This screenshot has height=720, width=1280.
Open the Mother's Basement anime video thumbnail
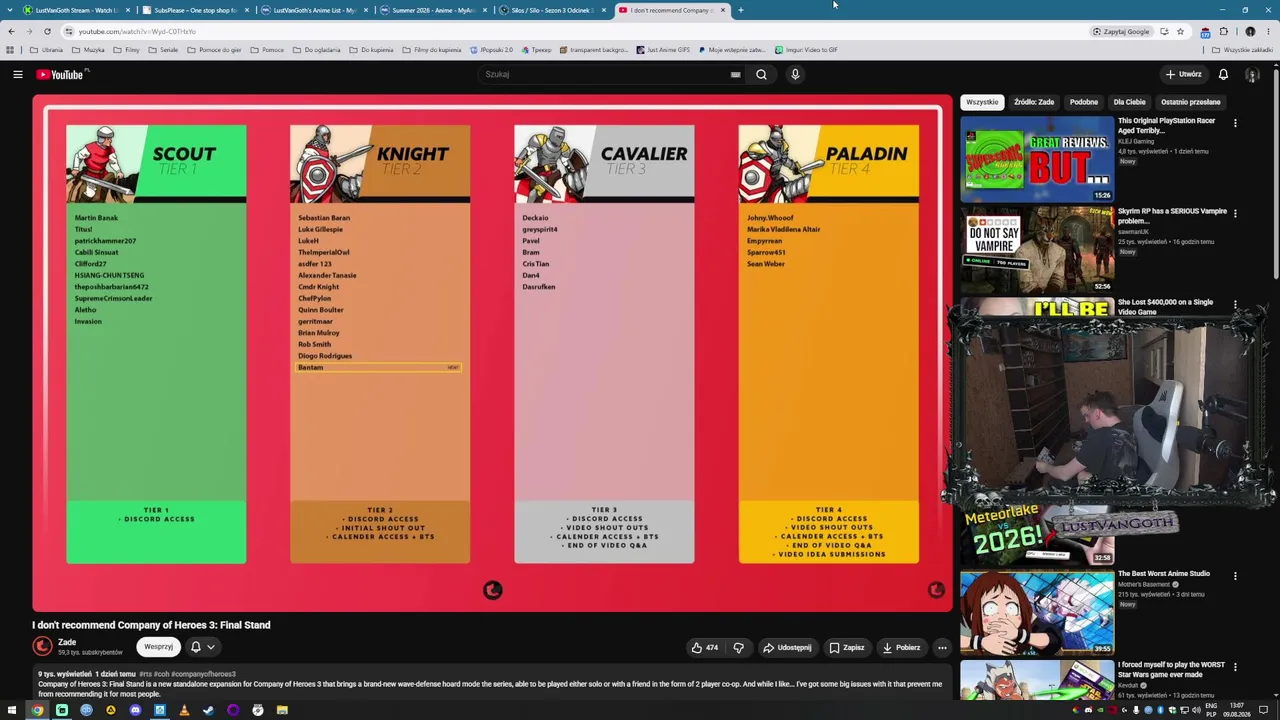point(1037,612)
